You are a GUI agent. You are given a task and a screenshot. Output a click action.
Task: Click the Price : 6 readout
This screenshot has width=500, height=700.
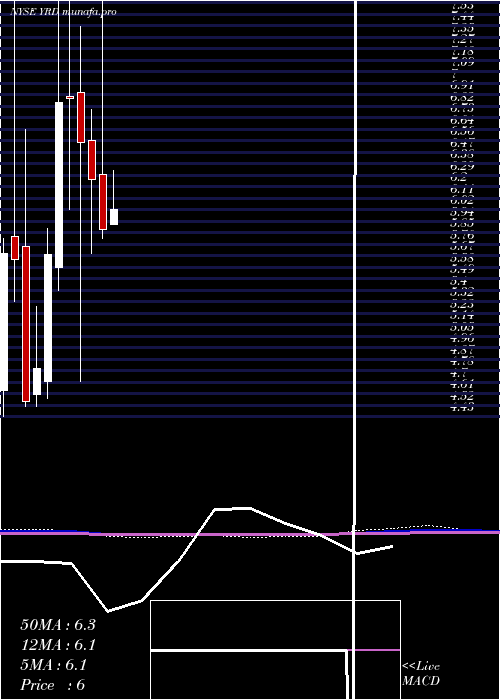(53, 685)
